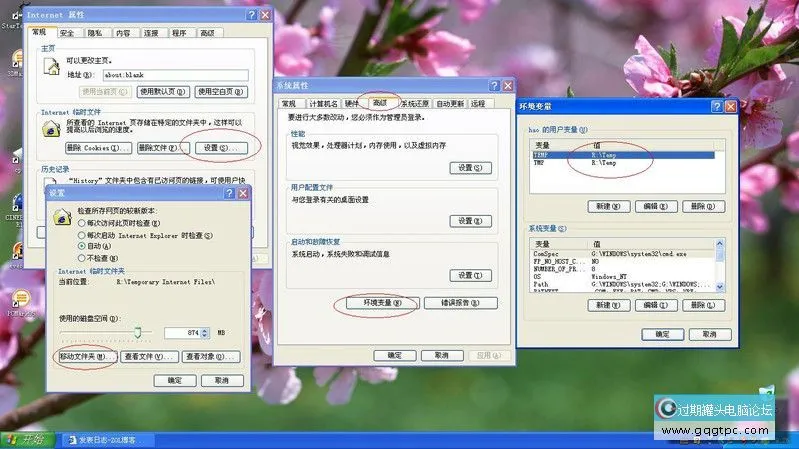Open the 开始 Start menu button

click(28, 440)
